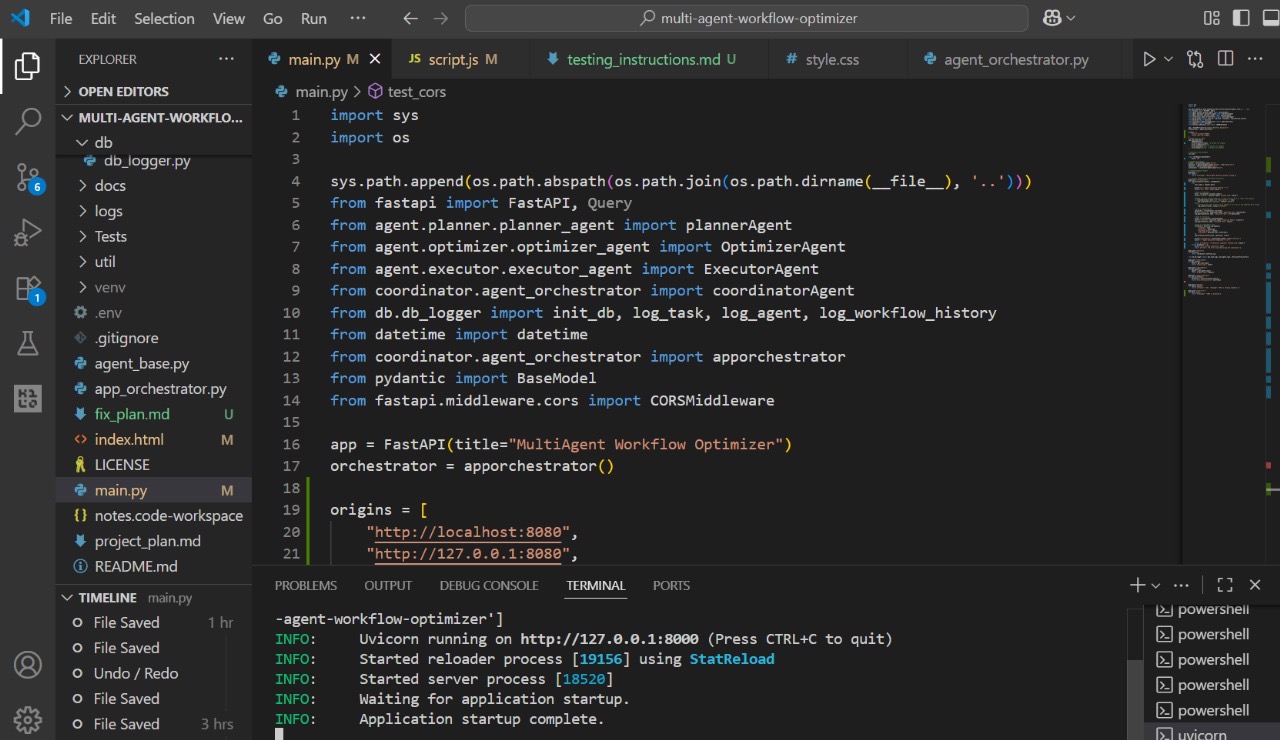This screenshot has width=1280, height=740.
Task: Click the Split Editor Right icon
Action: [1225, 60]
